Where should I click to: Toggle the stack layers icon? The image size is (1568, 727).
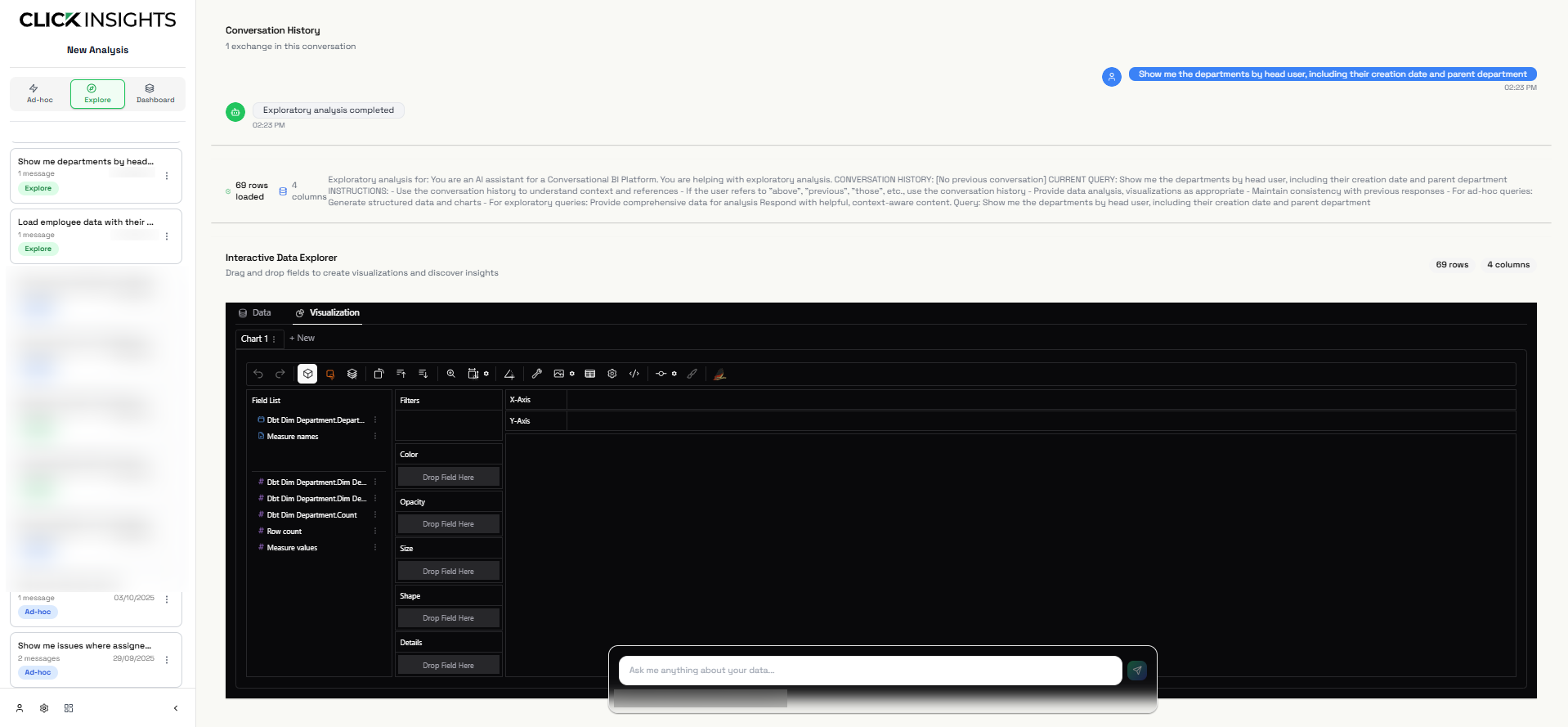coord(352,374)
